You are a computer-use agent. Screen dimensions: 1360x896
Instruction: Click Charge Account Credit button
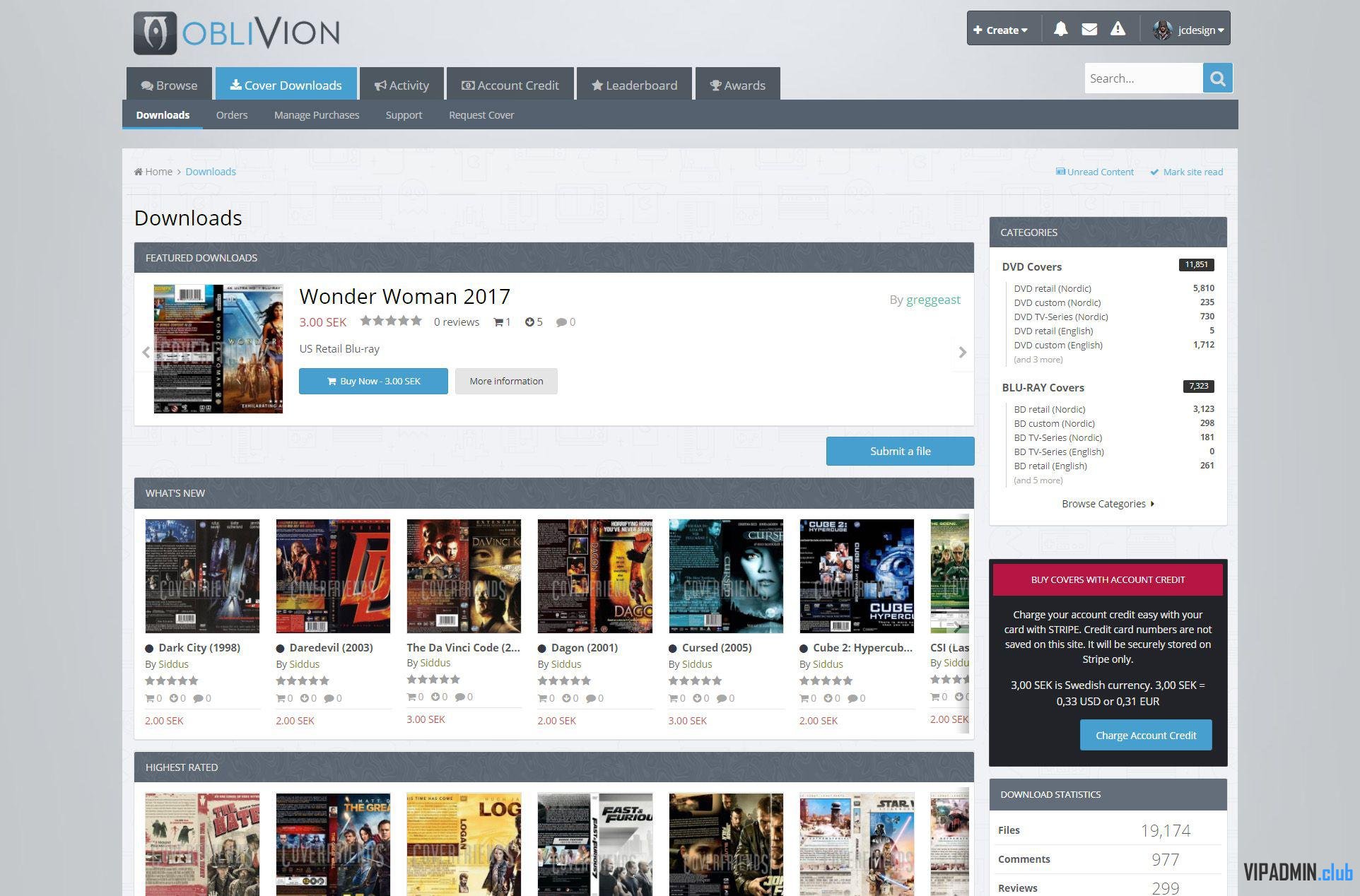pyautogui.click(x=1145, y=735)
